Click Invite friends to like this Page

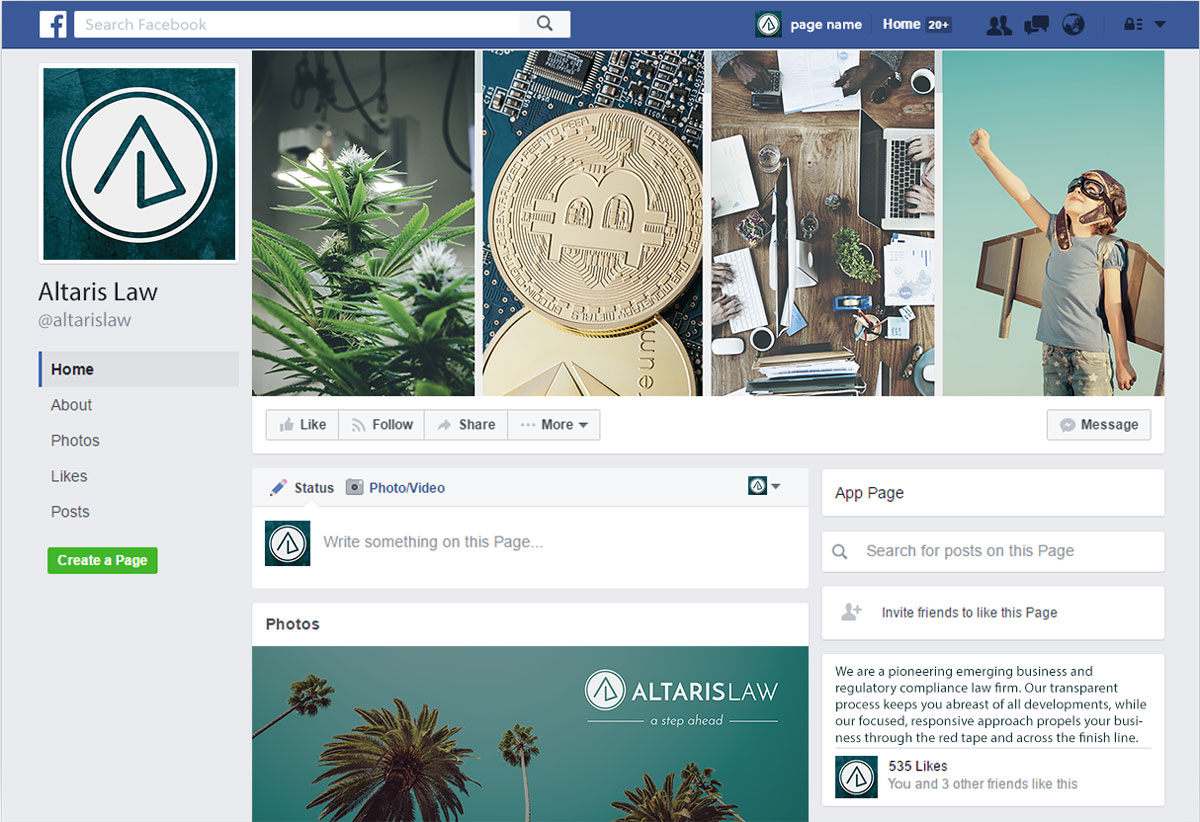pos(969,613)
